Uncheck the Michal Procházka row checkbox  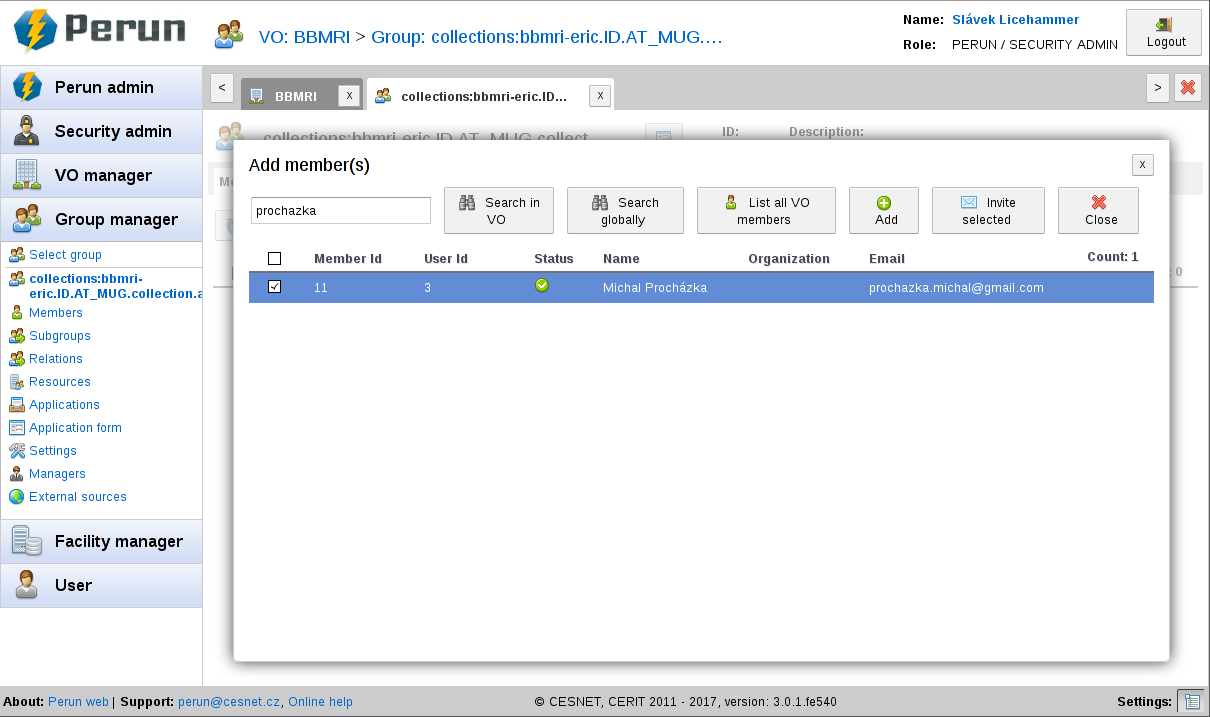275,287
